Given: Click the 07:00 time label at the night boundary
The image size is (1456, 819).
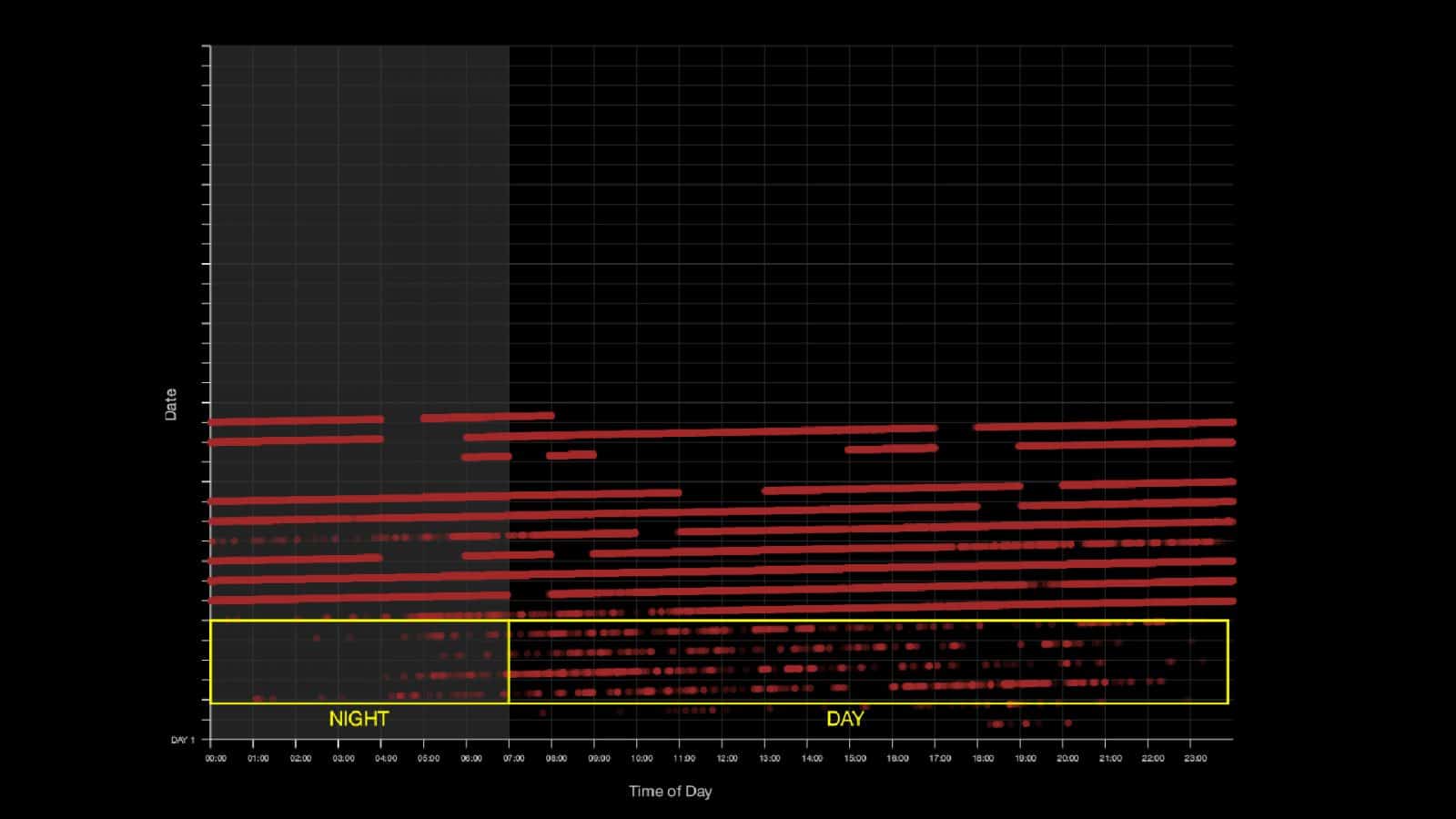Looking at the screenshot, I should click(x=516, y=755).
